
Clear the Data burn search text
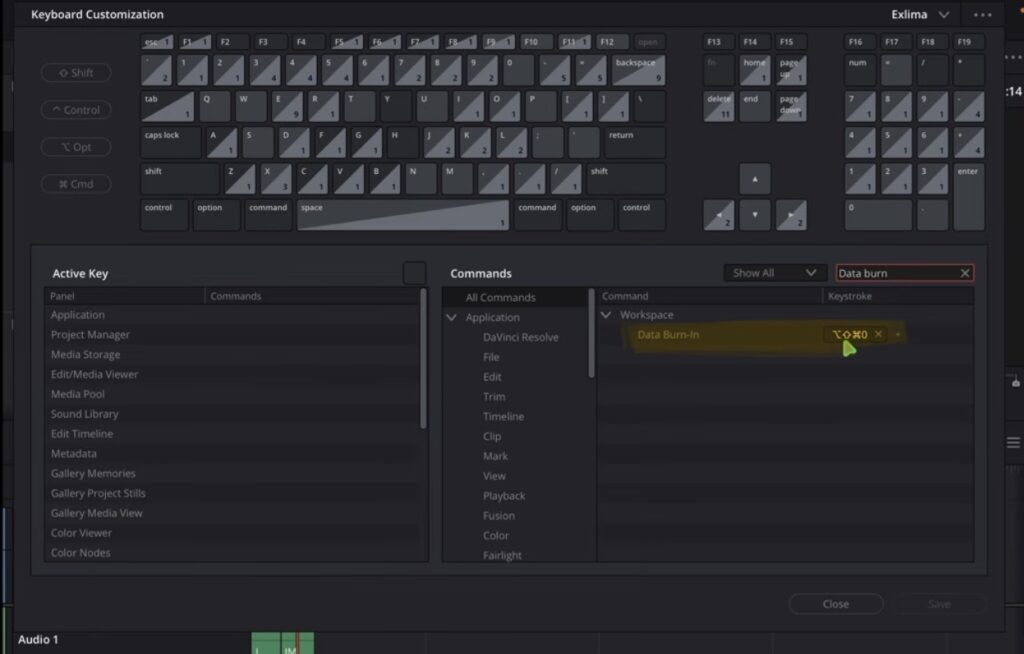click(965, 273)
